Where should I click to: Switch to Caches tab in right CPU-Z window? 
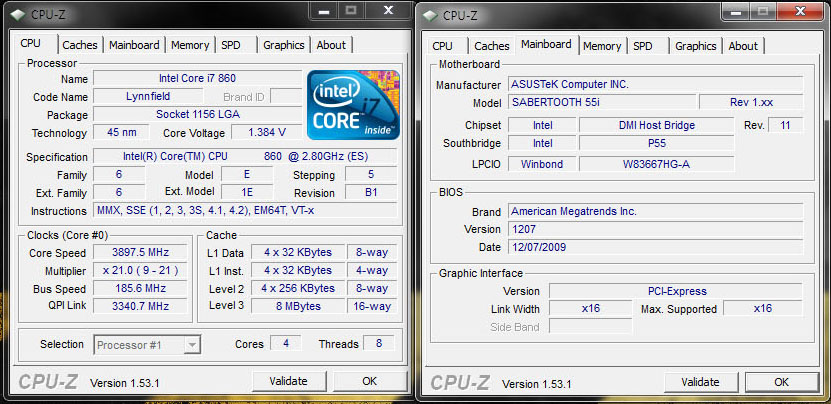click(492, 46)
